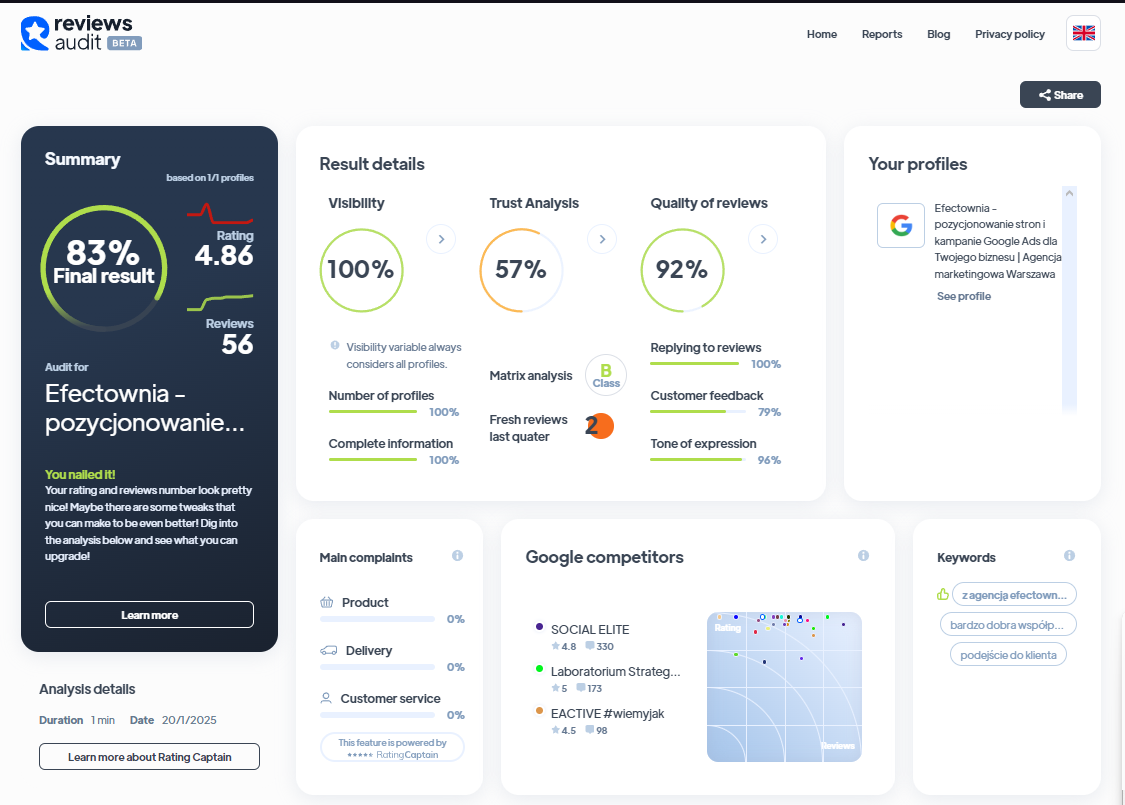Image resolution: width=1125 pixels, height=805 pixels.
Task: Click the Number of profiles progress bar
Action: pyautogui.click(x=372, y=411)
